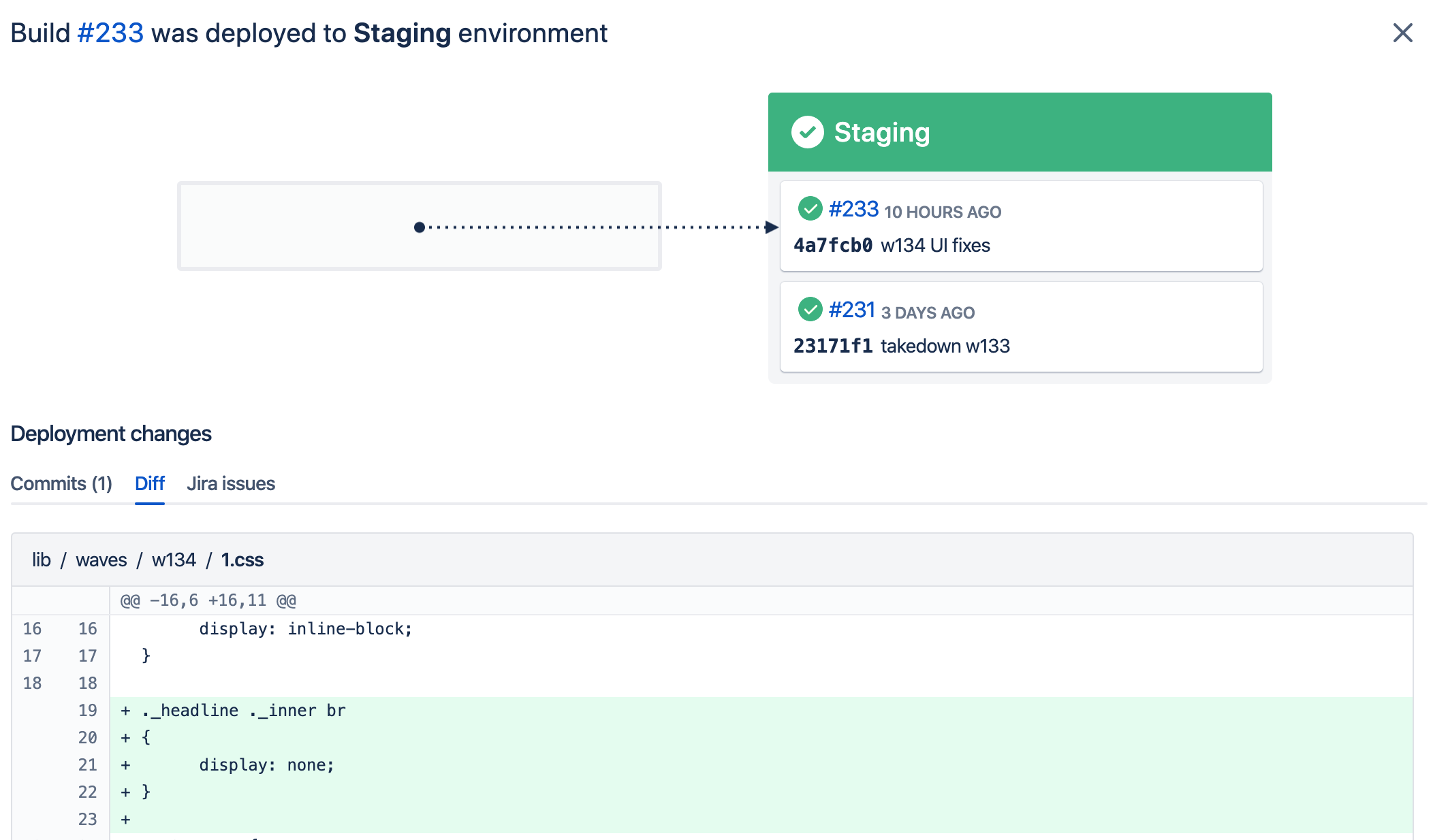Select the success check icon next to build #231
Screen dimensions: 1433x840
coord(809,310)
